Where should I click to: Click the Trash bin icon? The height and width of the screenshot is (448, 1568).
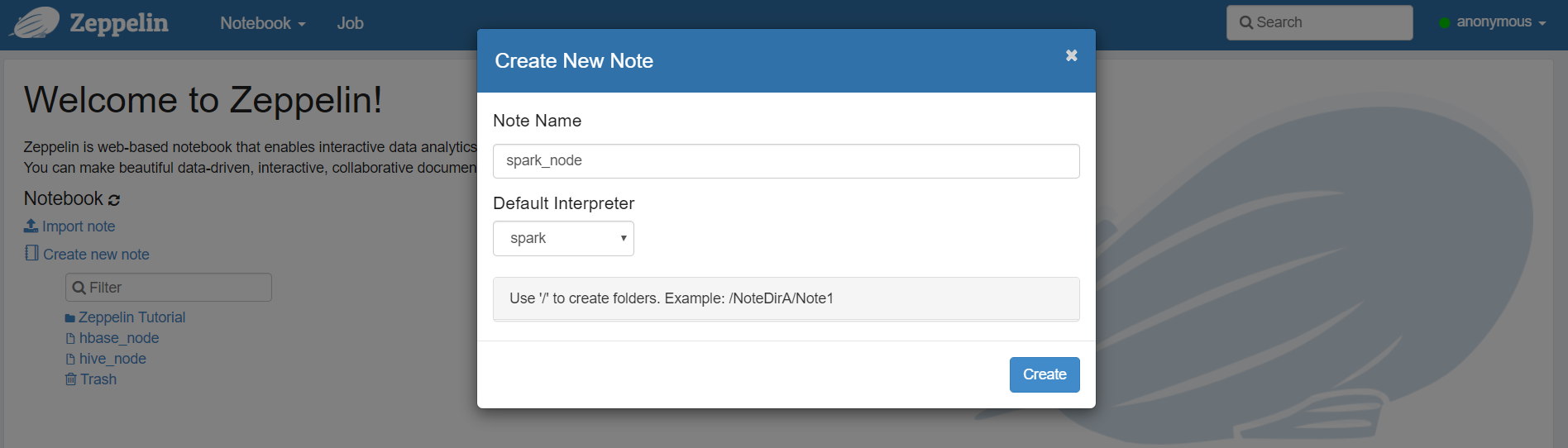pyautogui.click(x=70, y=379)
